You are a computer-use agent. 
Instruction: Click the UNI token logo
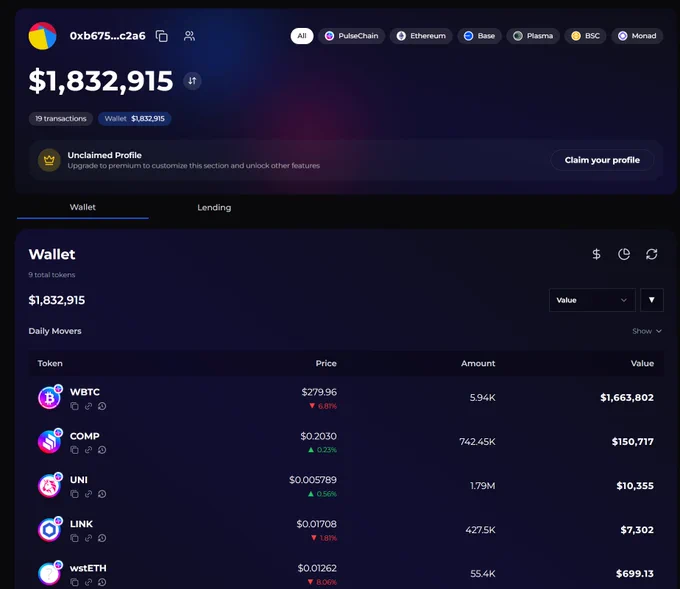[50, 486]
